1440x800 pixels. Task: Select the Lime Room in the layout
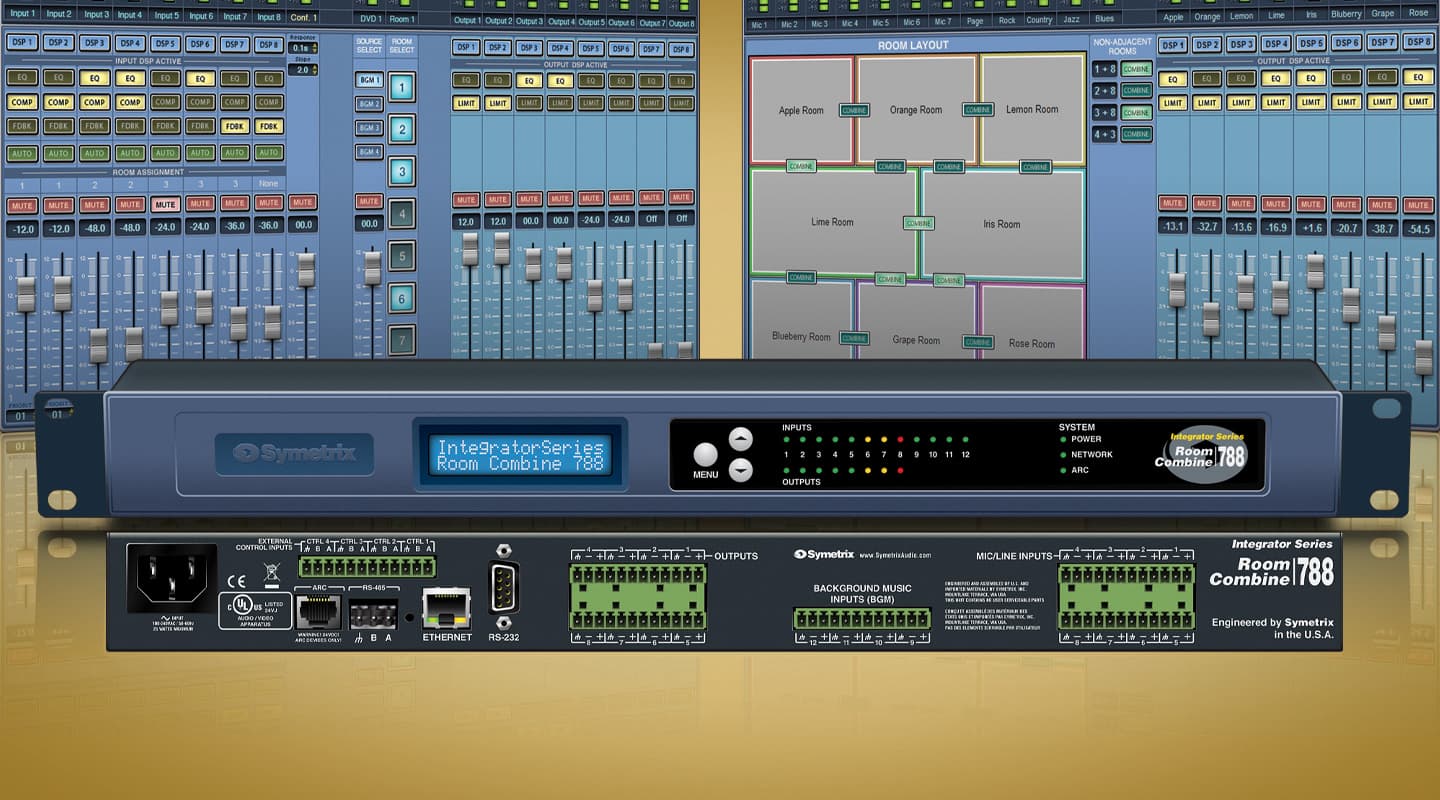click(x=832, y=222)
